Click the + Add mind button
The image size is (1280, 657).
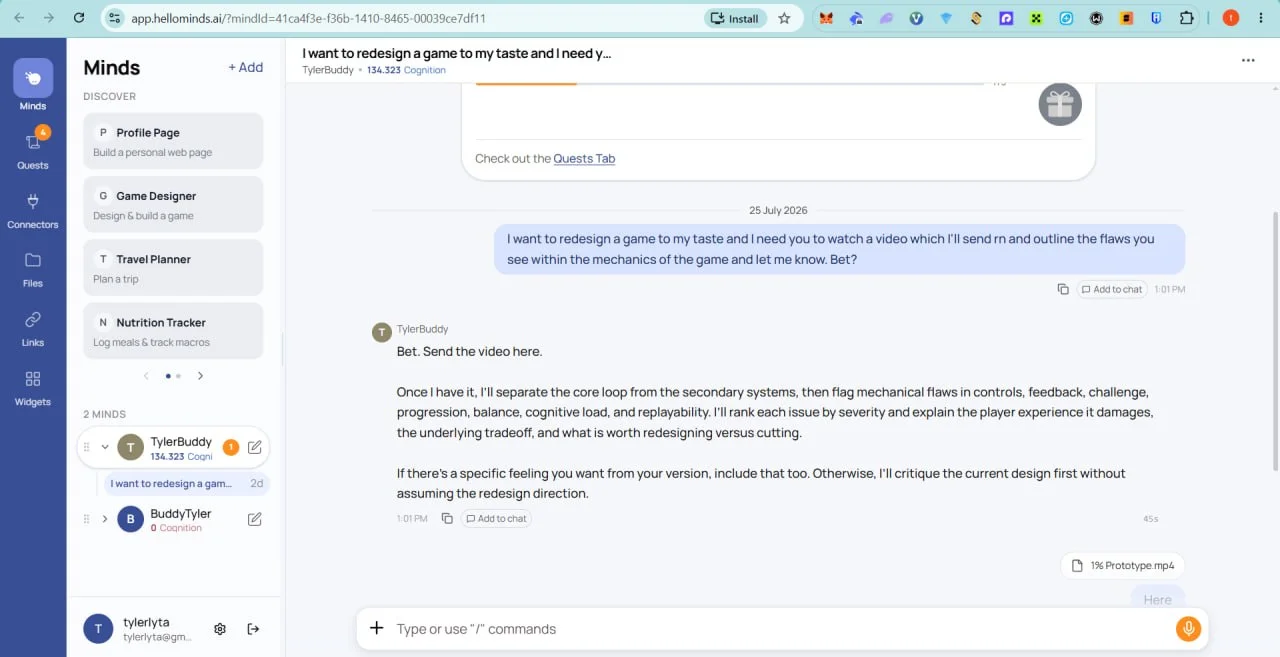(x=245, y=67)
